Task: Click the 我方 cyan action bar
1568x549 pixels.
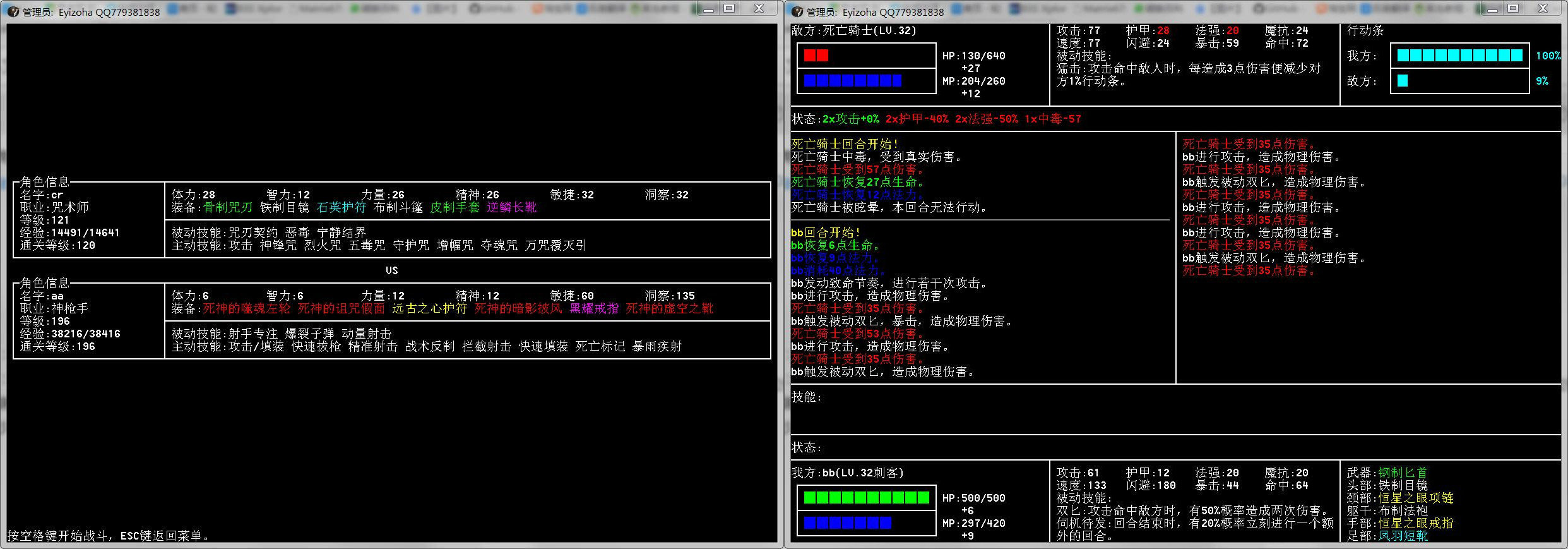Action: click(x=1460, y=56)
